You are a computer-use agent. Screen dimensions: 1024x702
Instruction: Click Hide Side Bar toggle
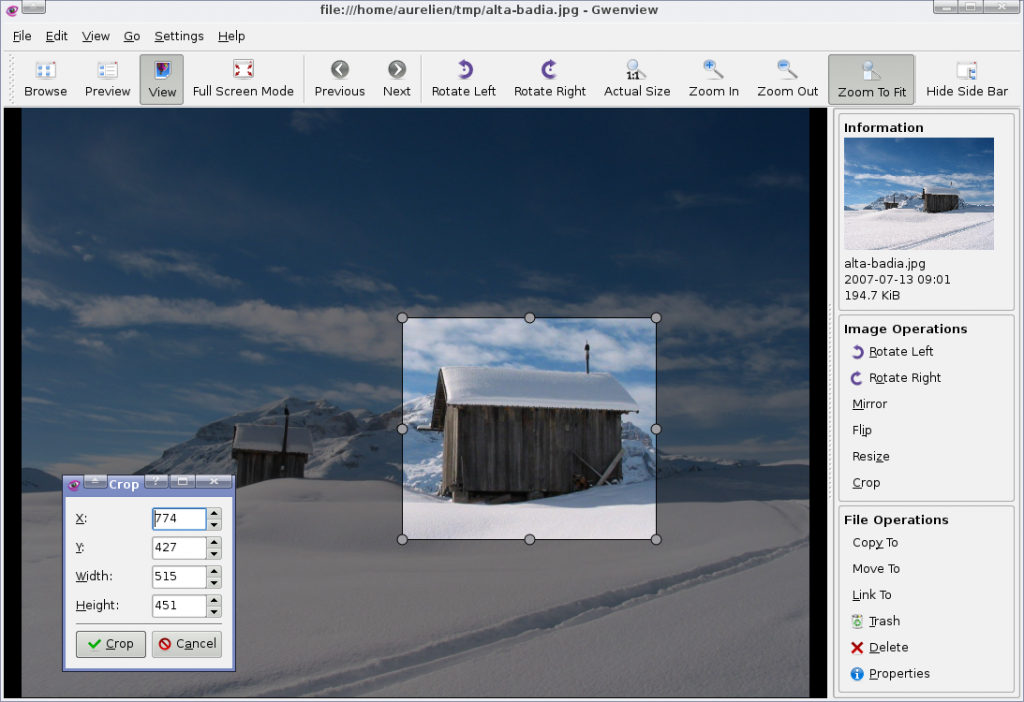[966, 79]
